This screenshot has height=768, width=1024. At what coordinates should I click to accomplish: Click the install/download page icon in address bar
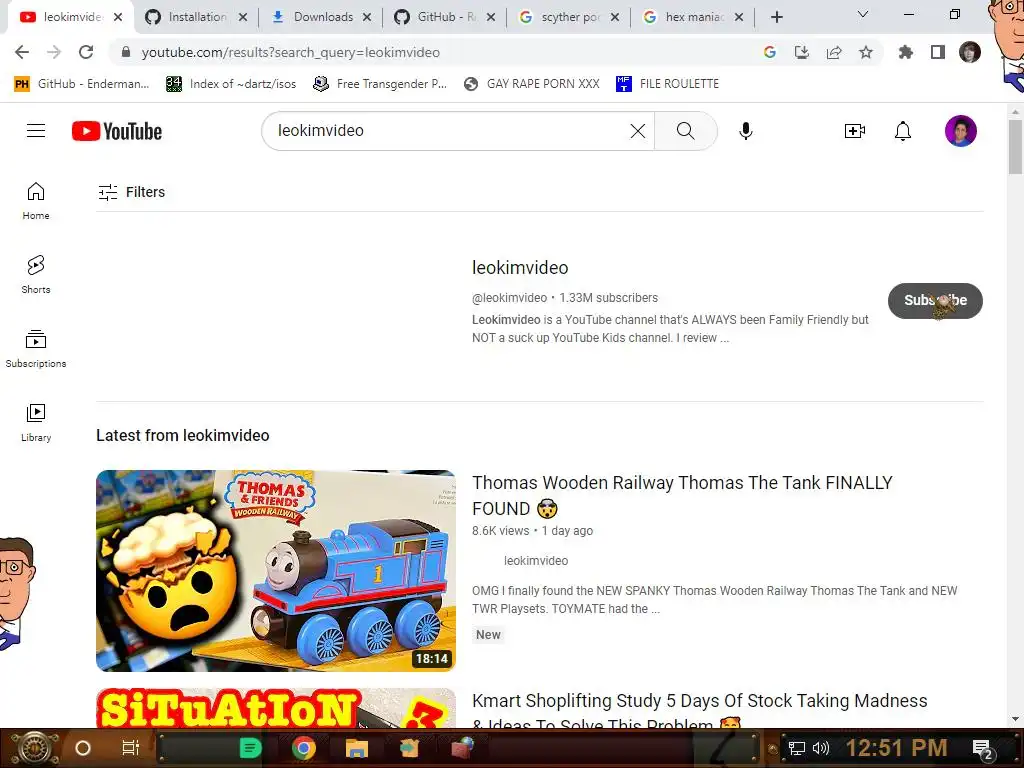(802, 52)
